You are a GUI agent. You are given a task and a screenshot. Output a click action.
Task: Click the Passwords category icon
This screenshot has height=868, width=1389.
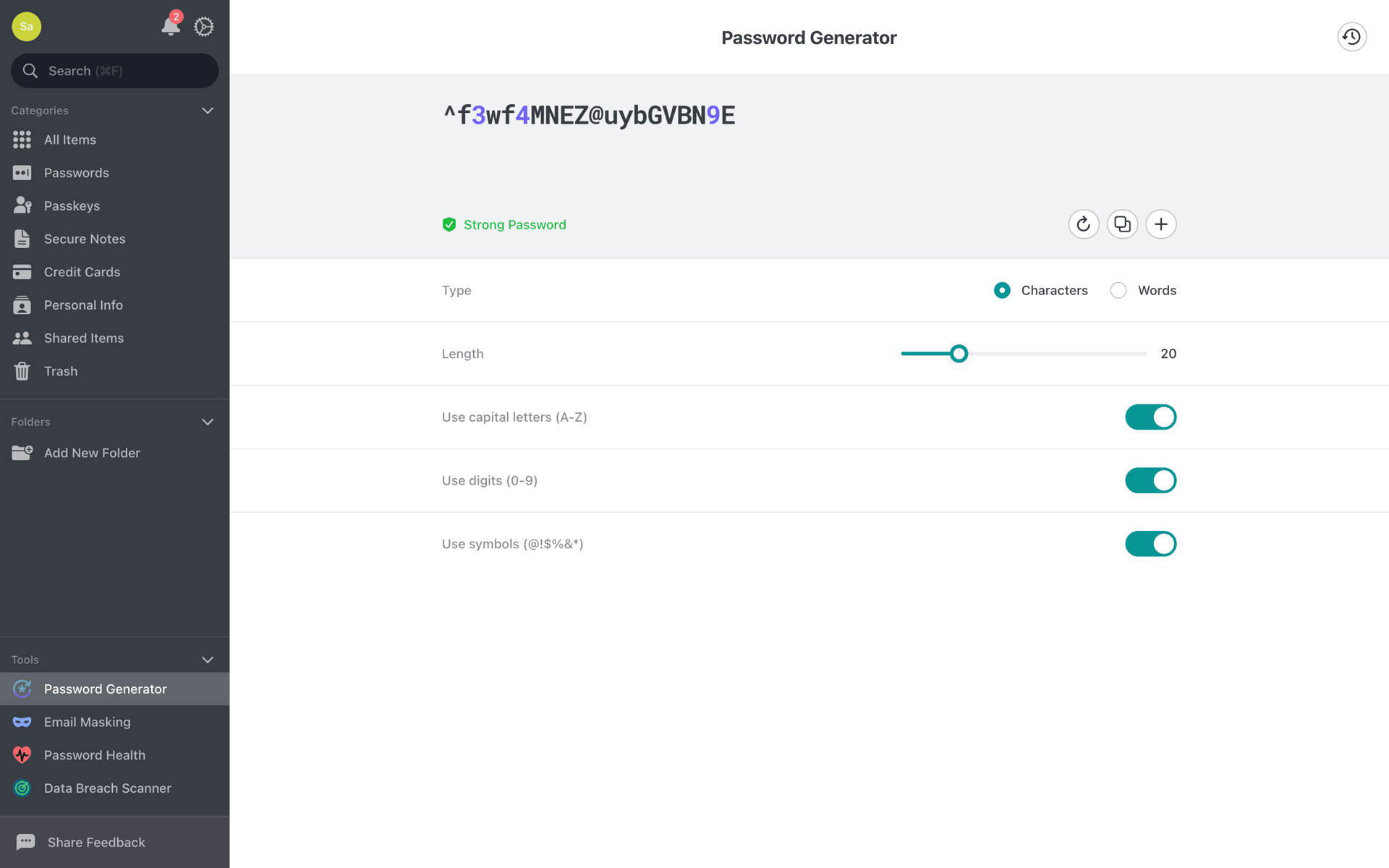(22, 173)
